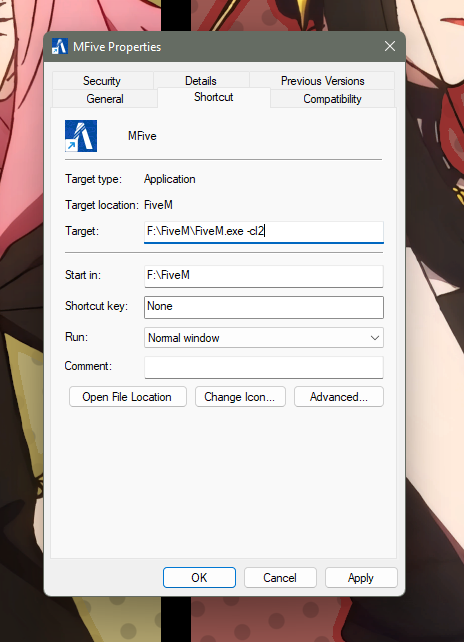The width and height of the screenshot is (464, 642).
Task: Click the large FiveM shortcut icon
Action: [x=81, y=136]
